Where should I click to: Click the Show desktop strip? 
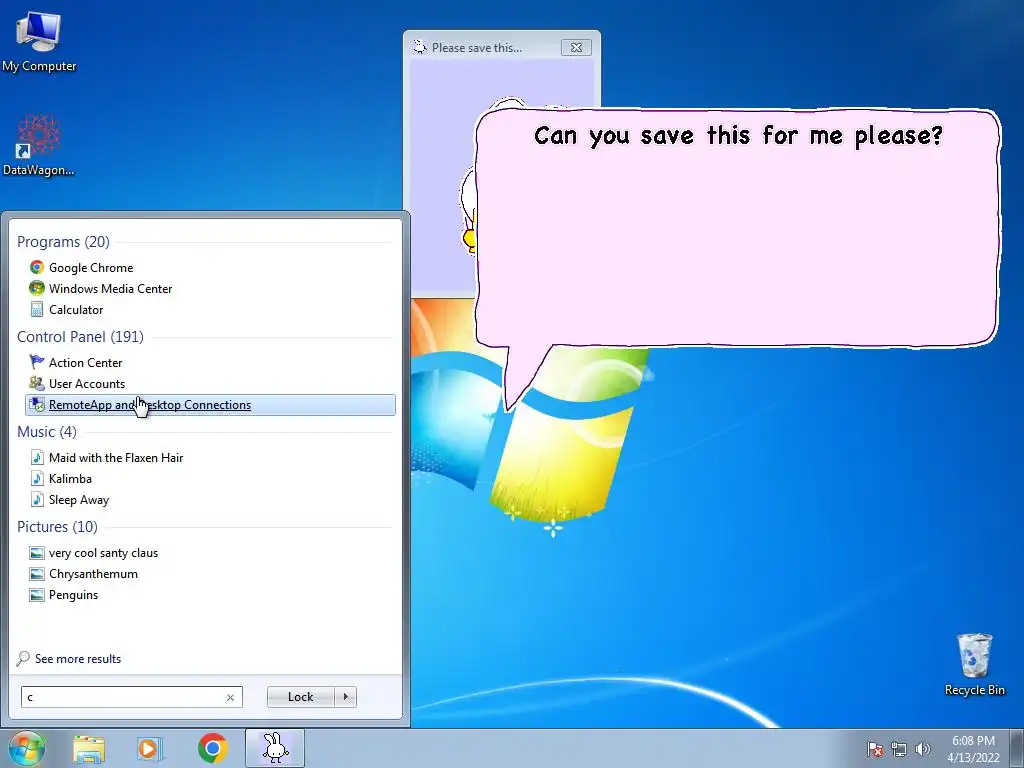[1016, 748]
